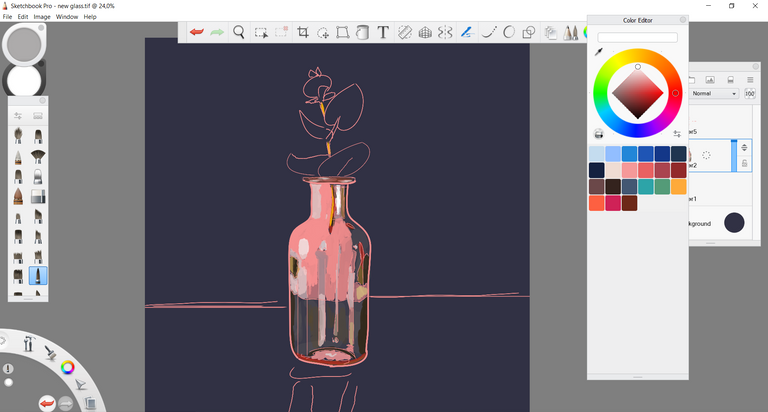Image resolution: width=768 pixels, height=412 pixels.
Task: Enable the Symmetry tool
Action: point(445,32)
